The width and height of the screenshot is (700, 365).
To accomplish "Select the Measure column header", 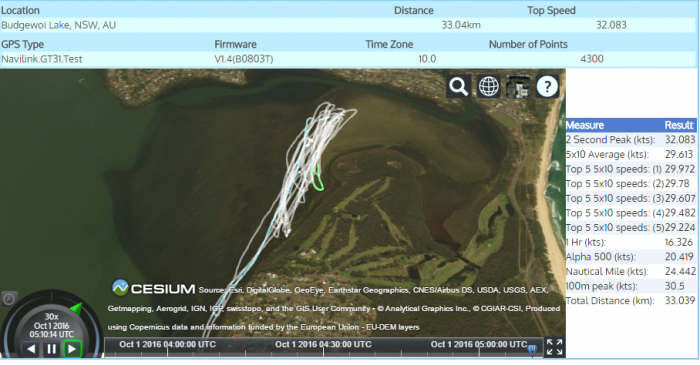I will [585, 125].
